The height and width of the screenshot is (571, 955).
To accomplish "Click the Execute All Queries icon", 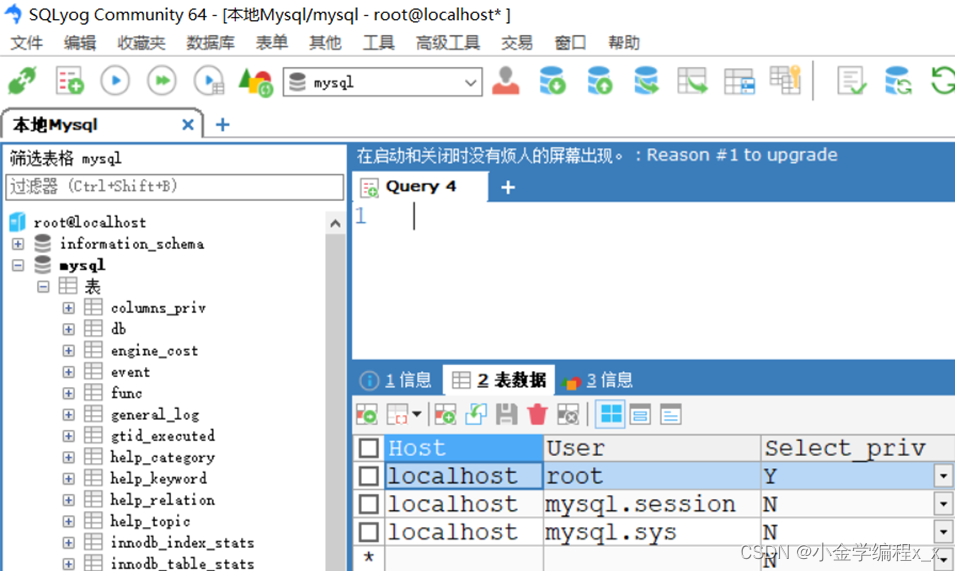I will point(162,81).
